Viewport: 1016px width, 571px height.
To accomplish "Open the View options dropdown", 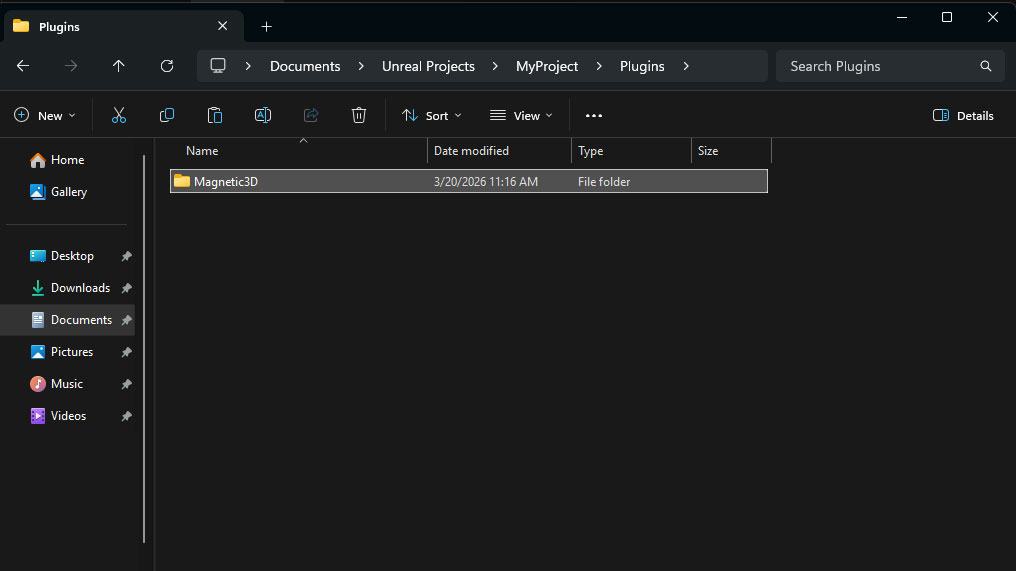I will [521, 116].
